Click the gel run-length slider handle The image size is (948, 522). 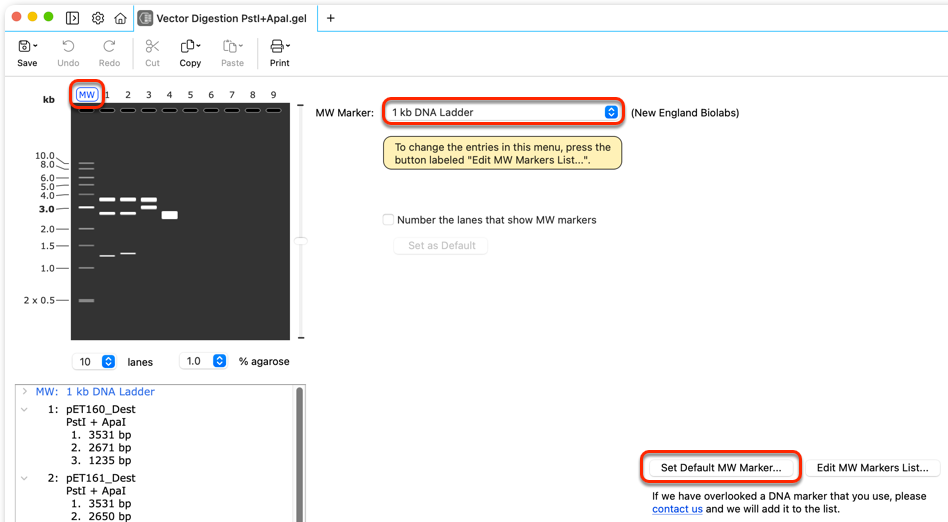click(x=300, y=241)
